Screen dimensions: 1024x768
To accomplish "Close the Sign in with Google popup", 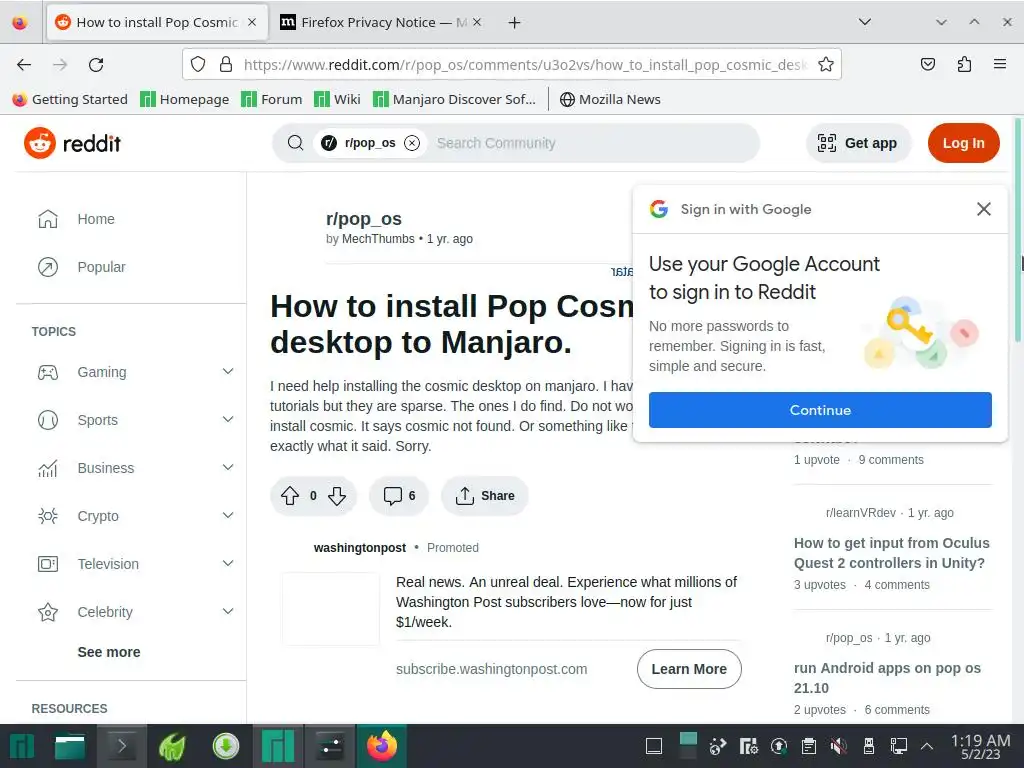I will [x=984, y=209].
